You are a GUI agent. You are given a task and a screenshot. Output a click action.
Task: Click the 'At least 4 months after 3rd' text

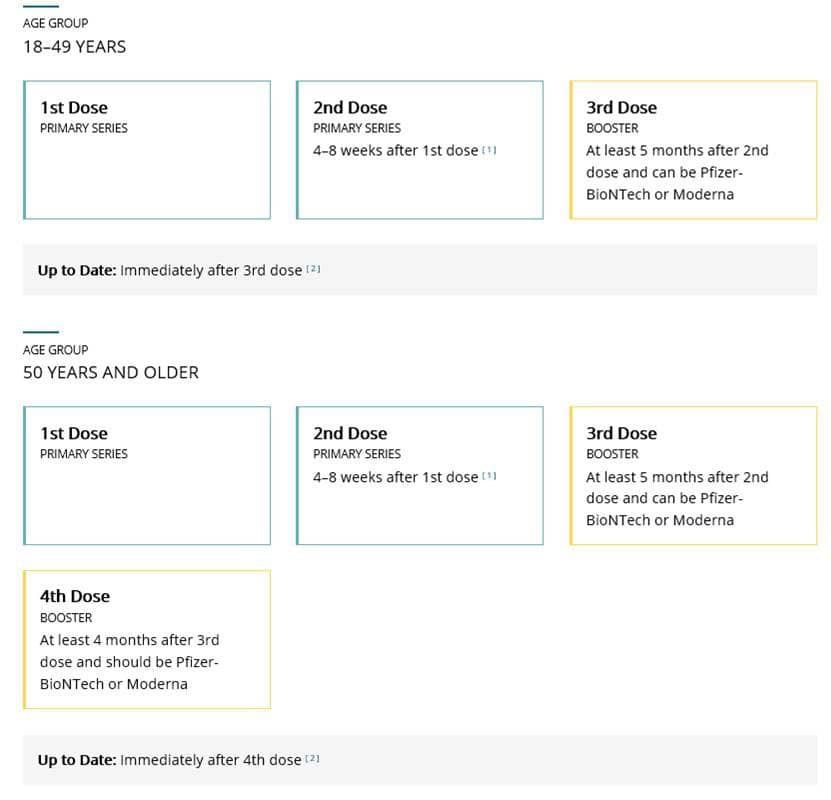click(x=129, y=640)
